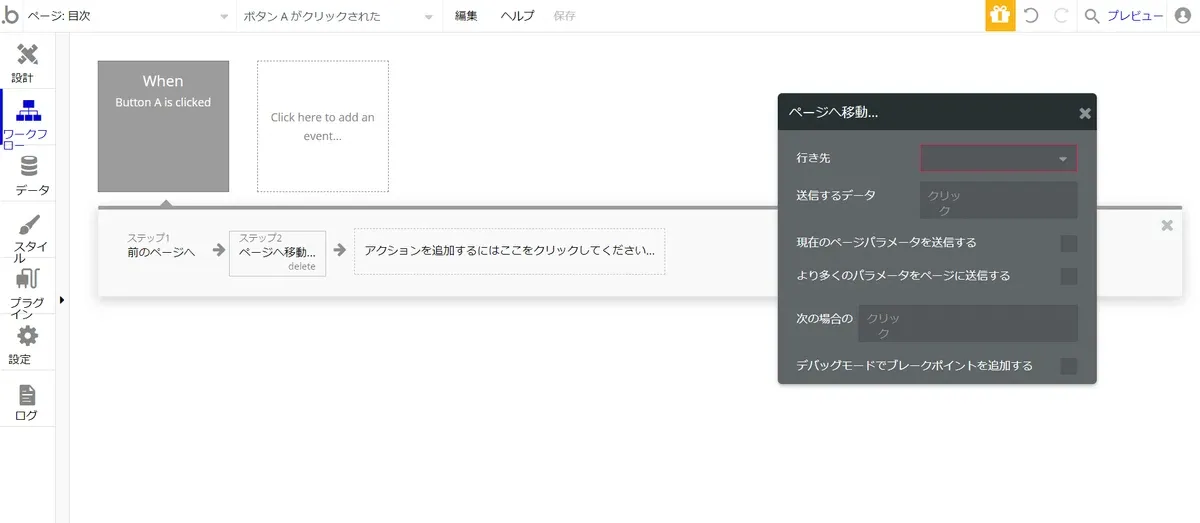This screenshot has width=1200, height=523.
Task: Open the プラグイン plugins tab
Action: 27,293
